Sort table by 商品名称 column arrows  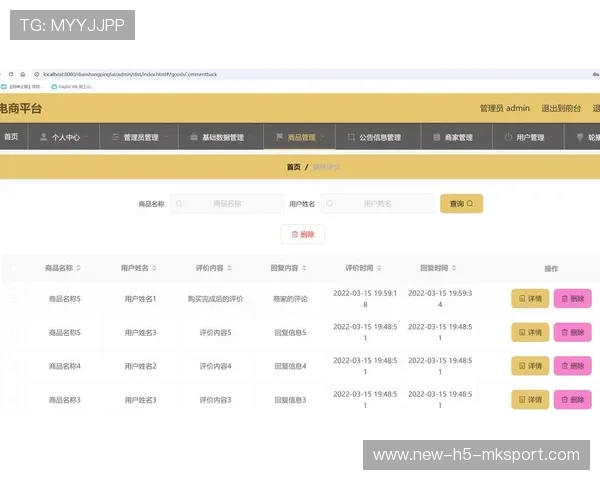[78, 268]
